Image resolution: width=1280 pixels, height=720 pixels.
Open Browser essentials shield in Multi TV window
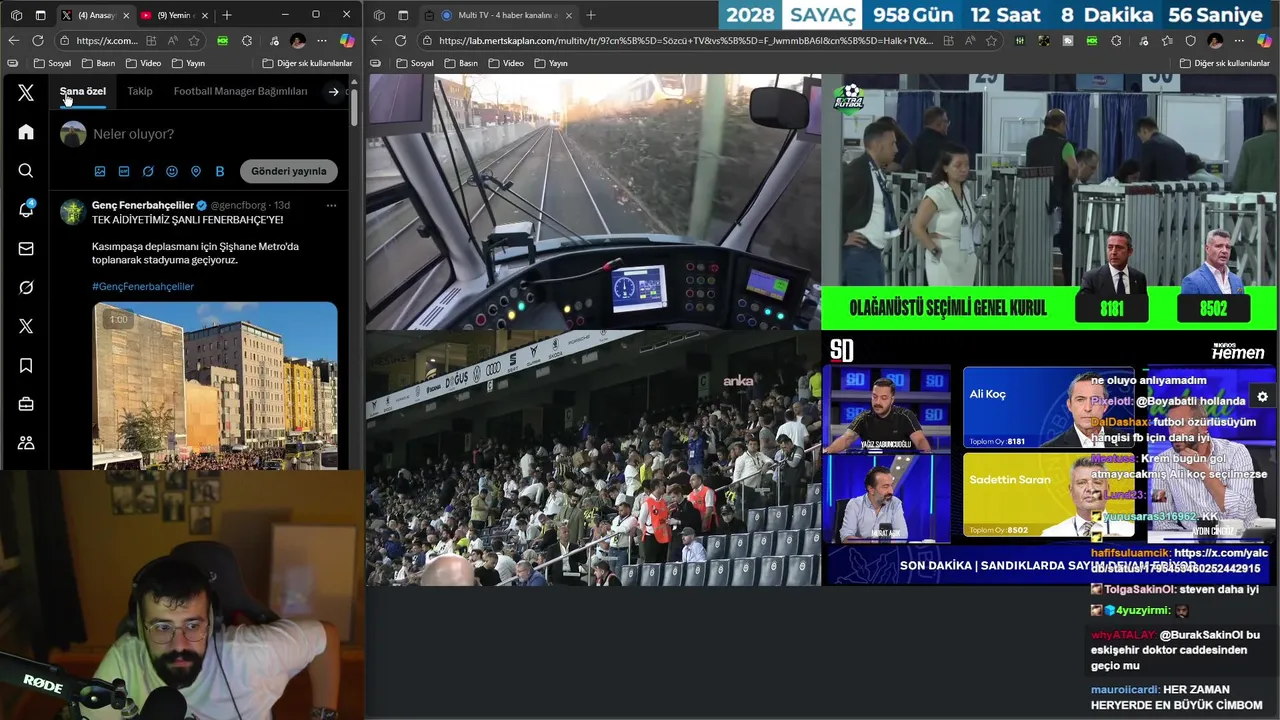tap(1191, 40)
